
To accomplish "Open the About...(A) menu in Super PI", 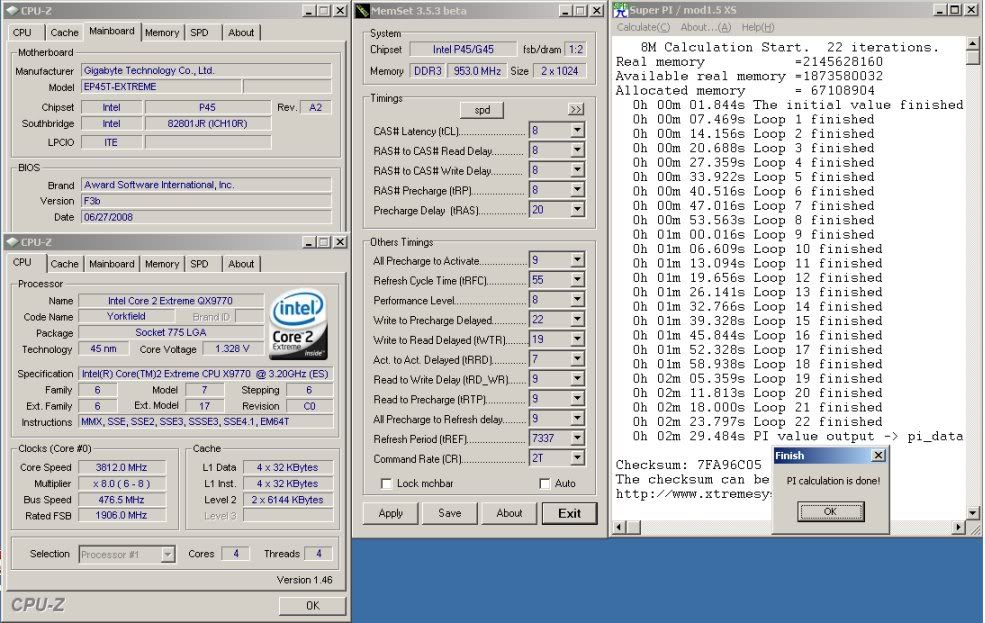I will click(x=706, y=28).
